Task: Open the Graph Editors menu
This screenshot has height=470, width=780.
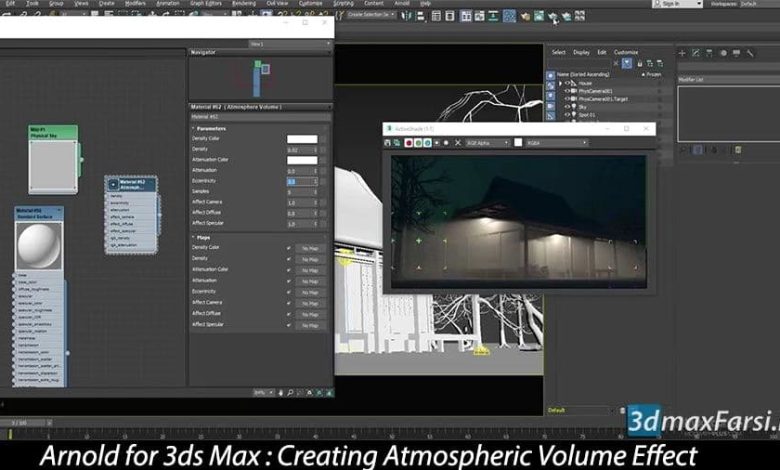Action: pyautogui.click(x=206, y=3)
